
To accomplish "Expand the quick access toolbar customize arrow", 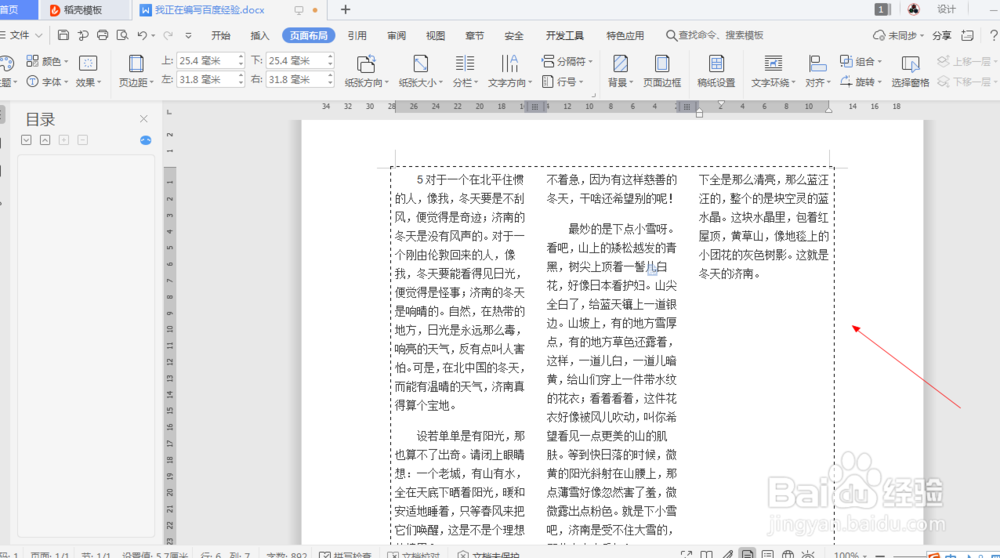I will tap(188, 35).
